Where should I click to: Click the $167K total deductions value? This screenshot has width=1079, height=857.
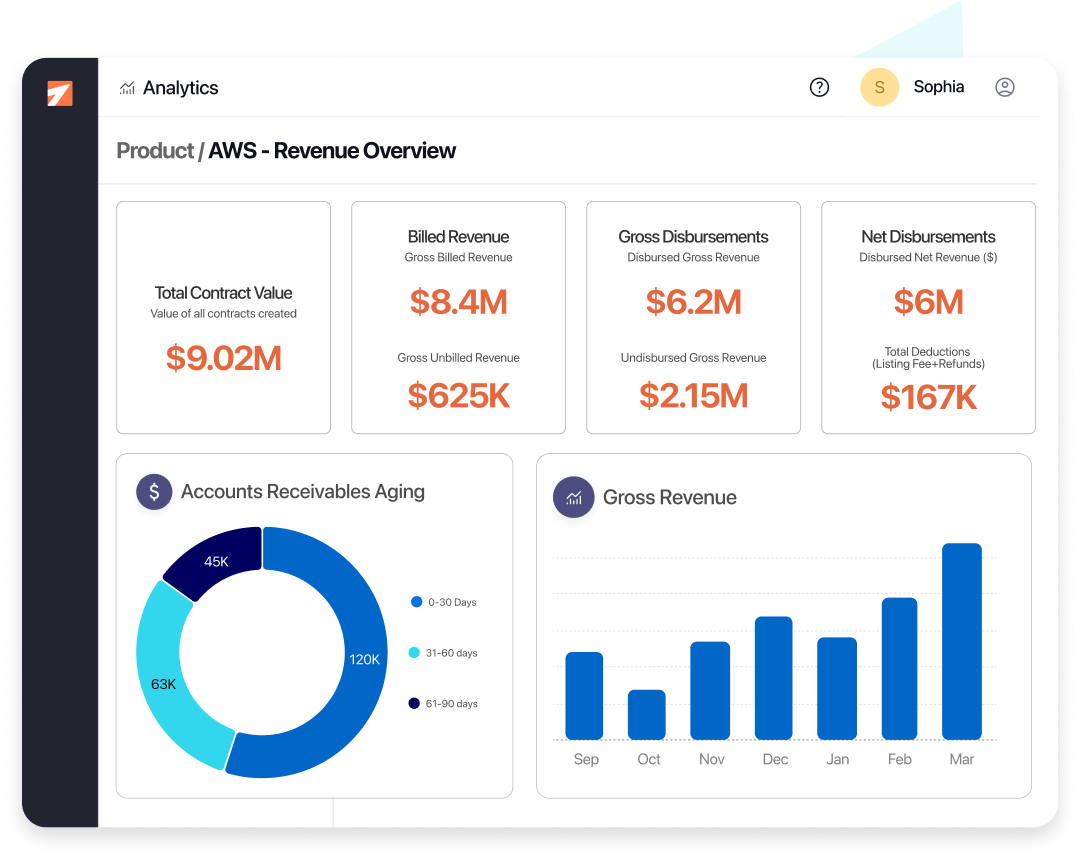tap(928, 398)
